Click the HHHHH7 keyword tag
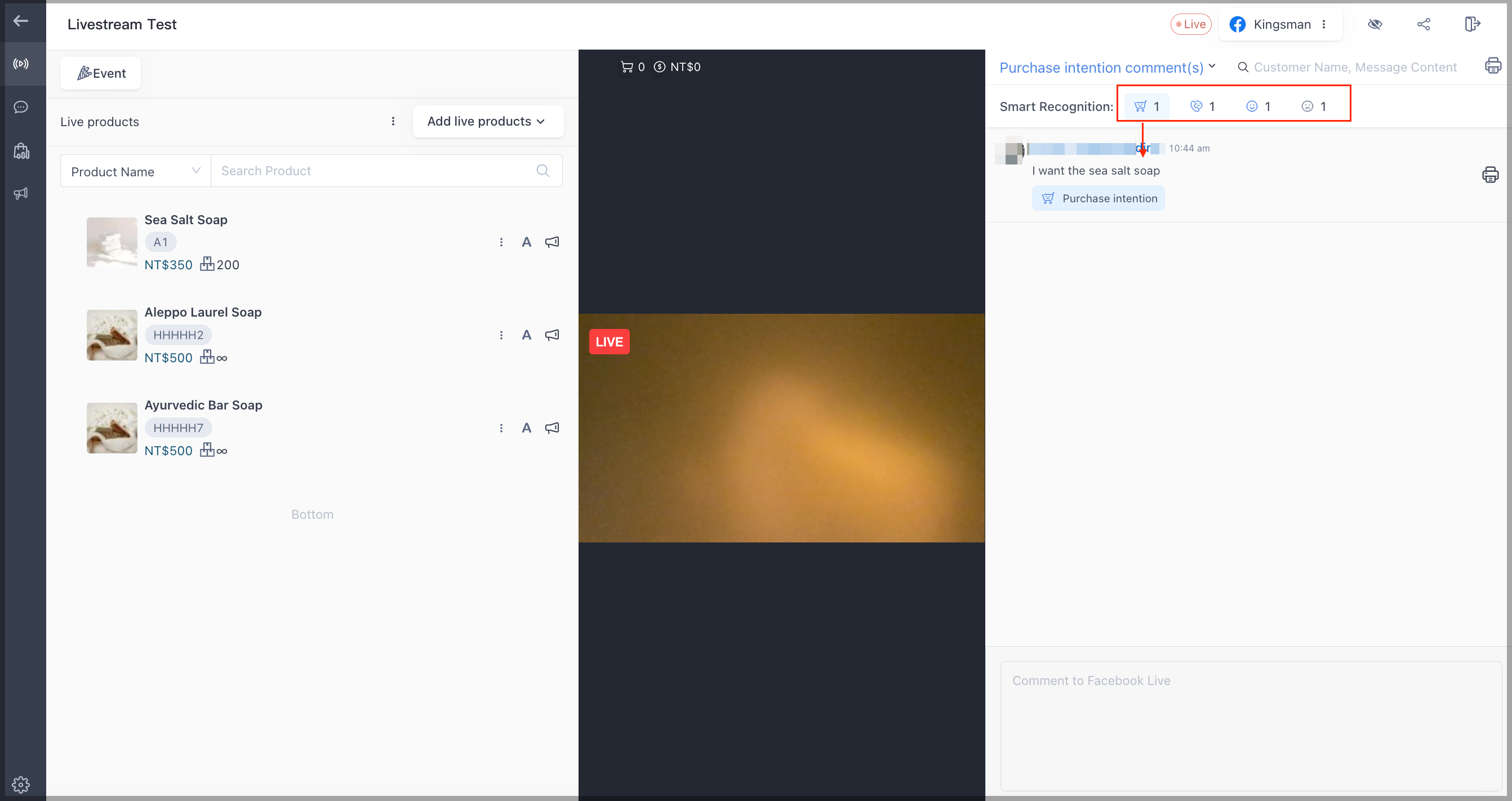This screenshot has height=801, width=1512. point(179,428)
